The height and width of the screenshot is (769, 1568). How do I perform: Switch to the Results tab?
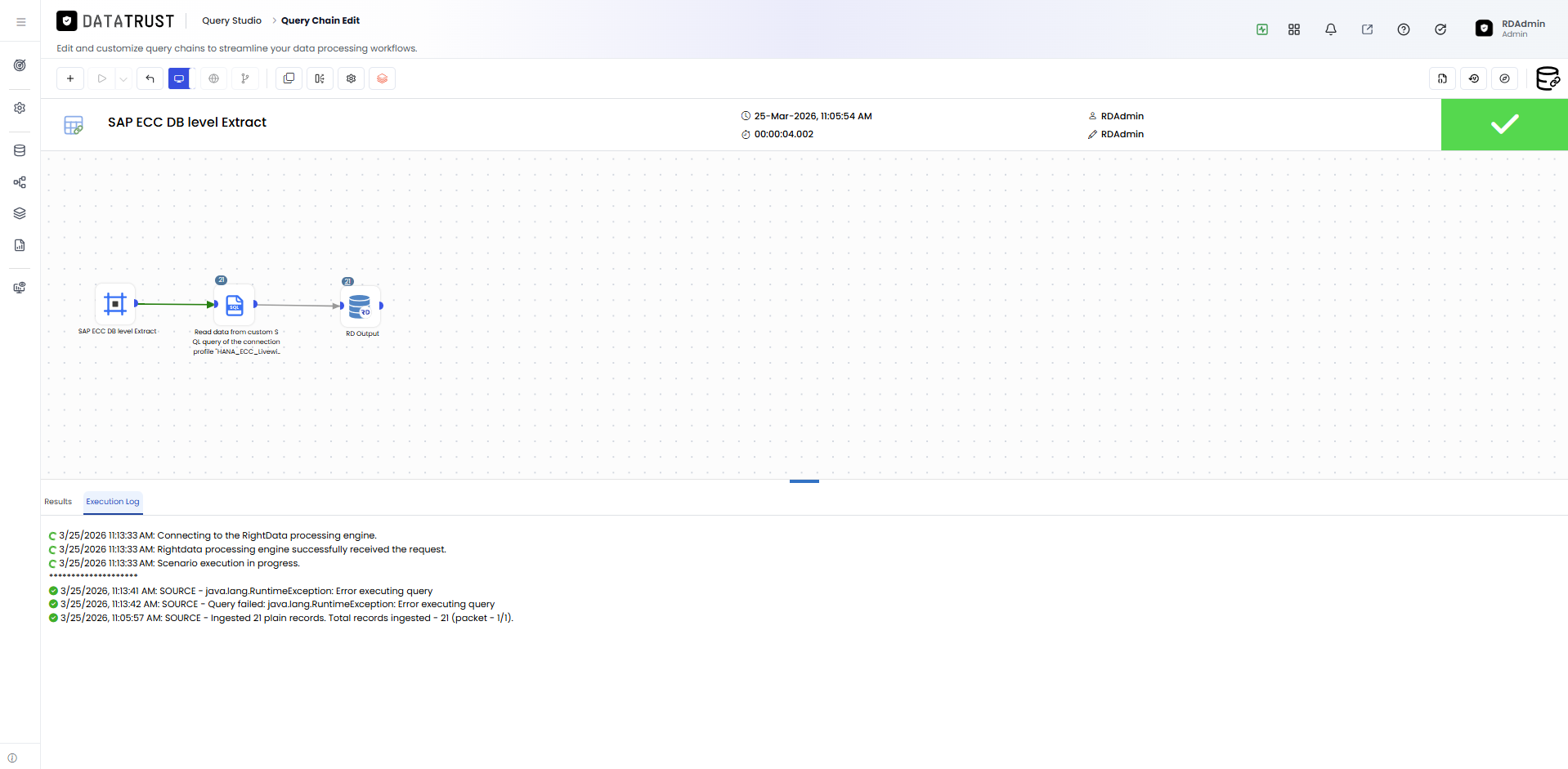(x=58, y=502)
